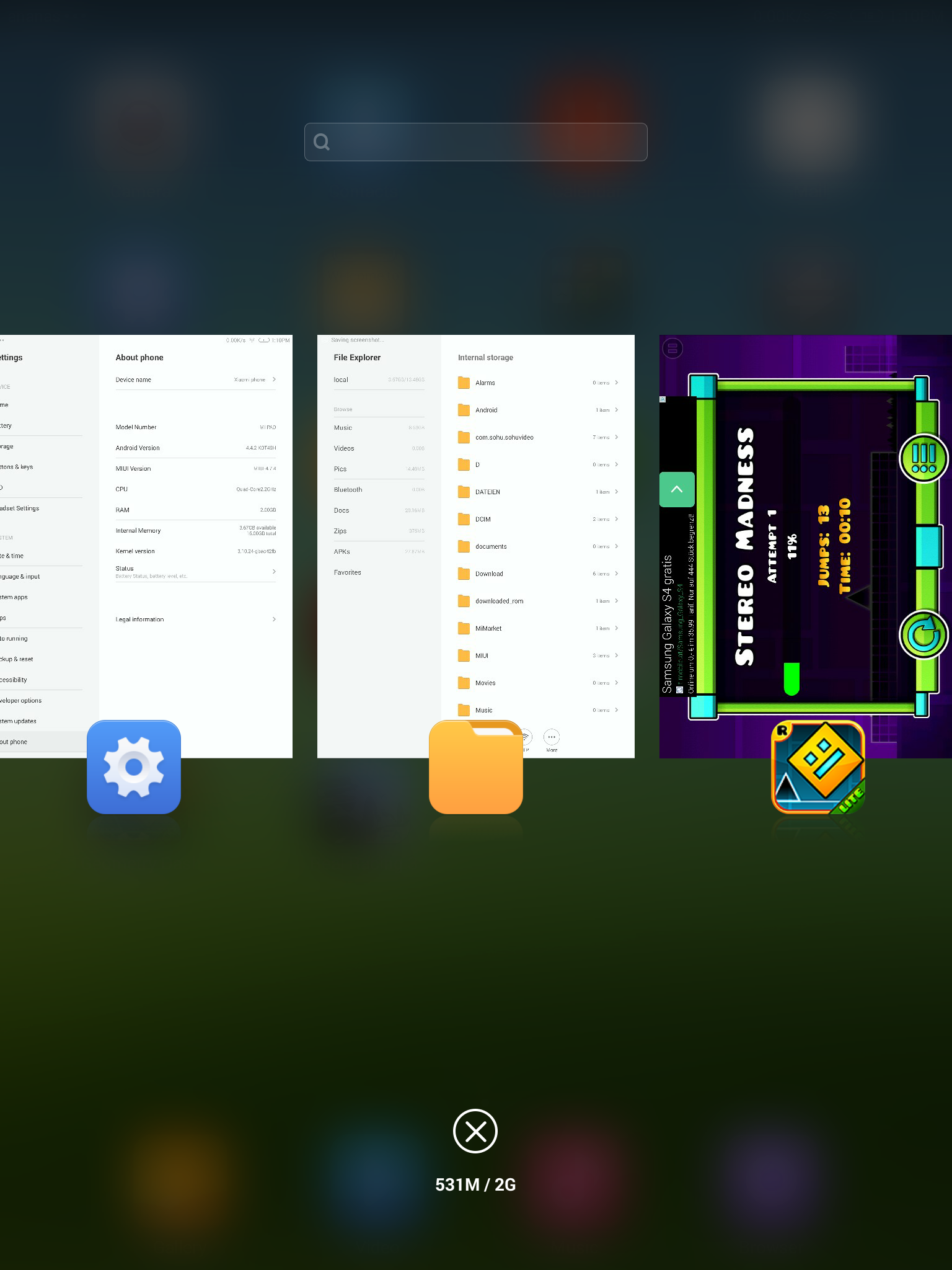This screenshot has width=952, height=1270.
Task: Click the magnifier search icon
Action: coord(322,142)
